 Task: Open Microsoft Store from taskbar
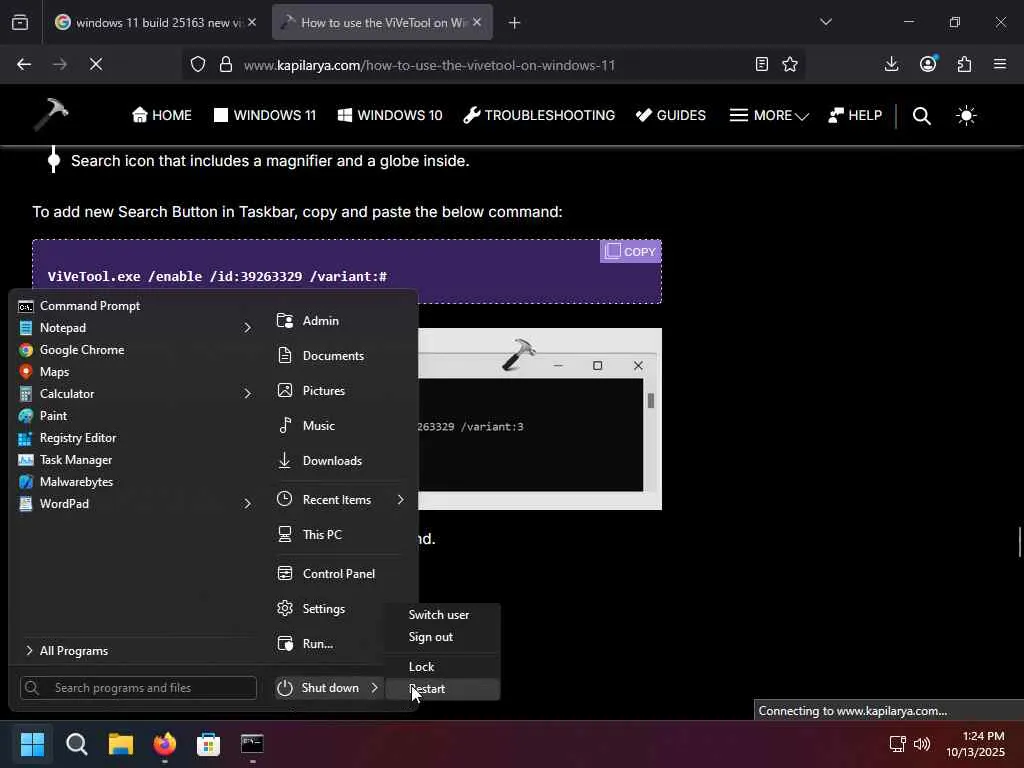tap(208, 744)
